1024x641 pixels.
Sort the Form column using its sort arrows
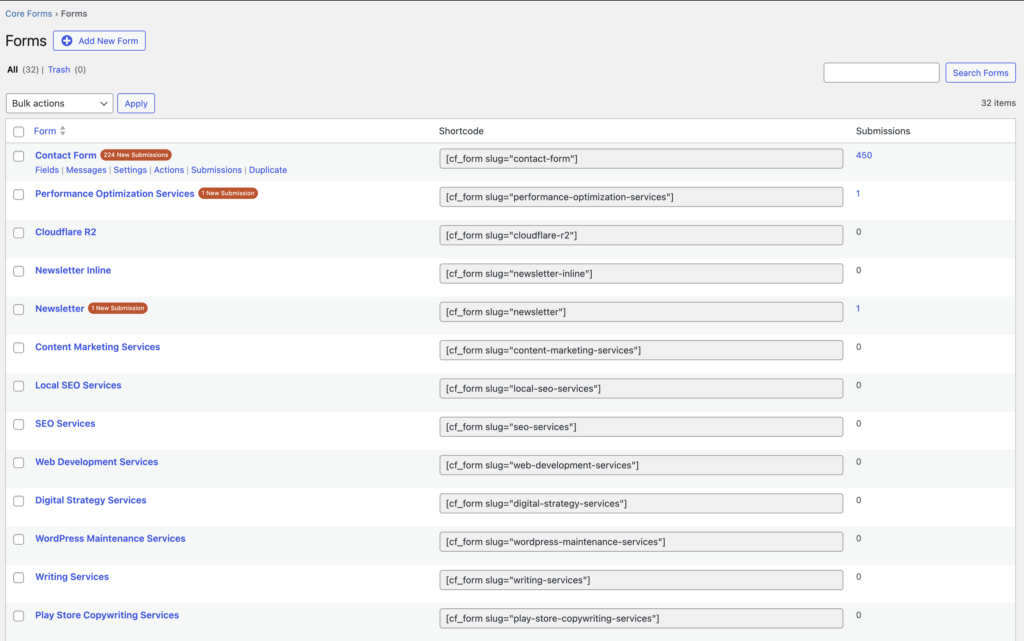point(64,130)
